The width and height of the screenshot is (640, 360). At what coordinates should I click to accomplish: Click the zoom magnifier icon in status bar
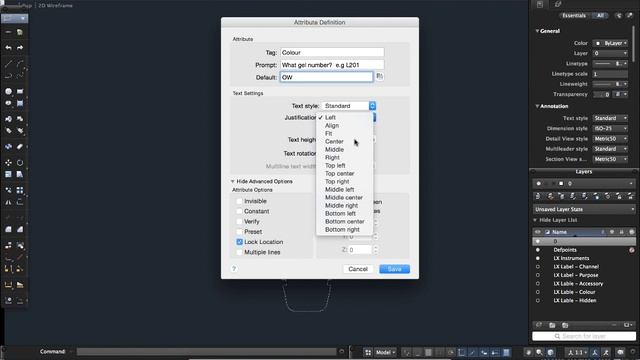pos(539,352)
